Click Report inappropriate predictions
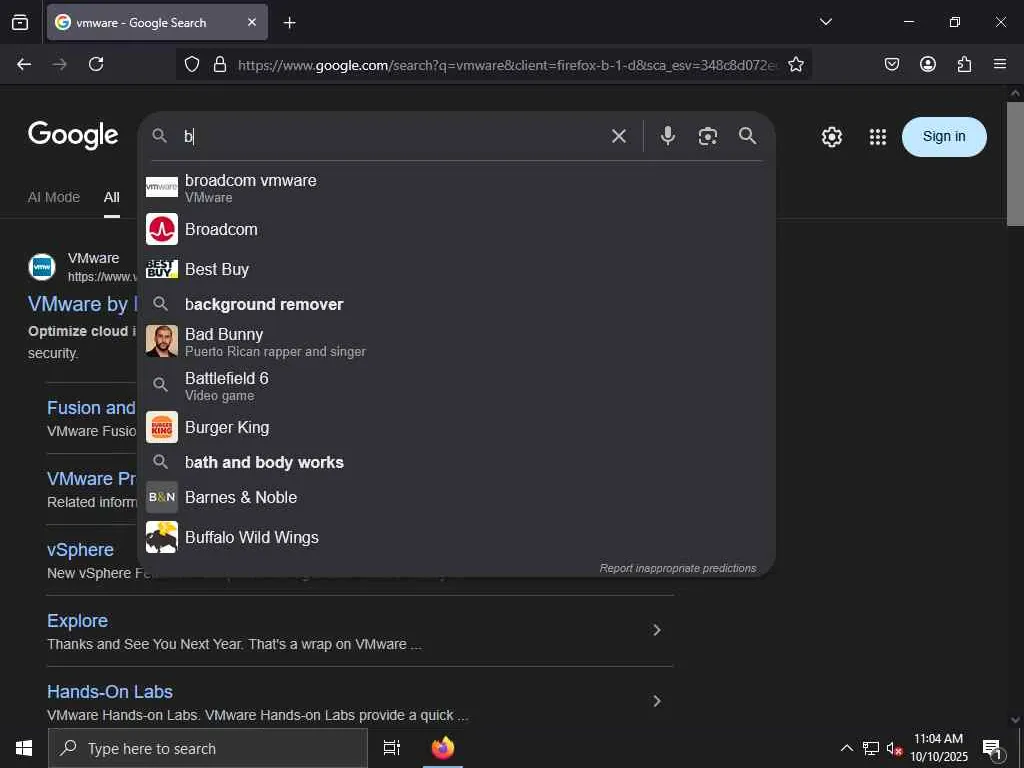Screen dimensions: 1024x768 click(x=678, y=568)
